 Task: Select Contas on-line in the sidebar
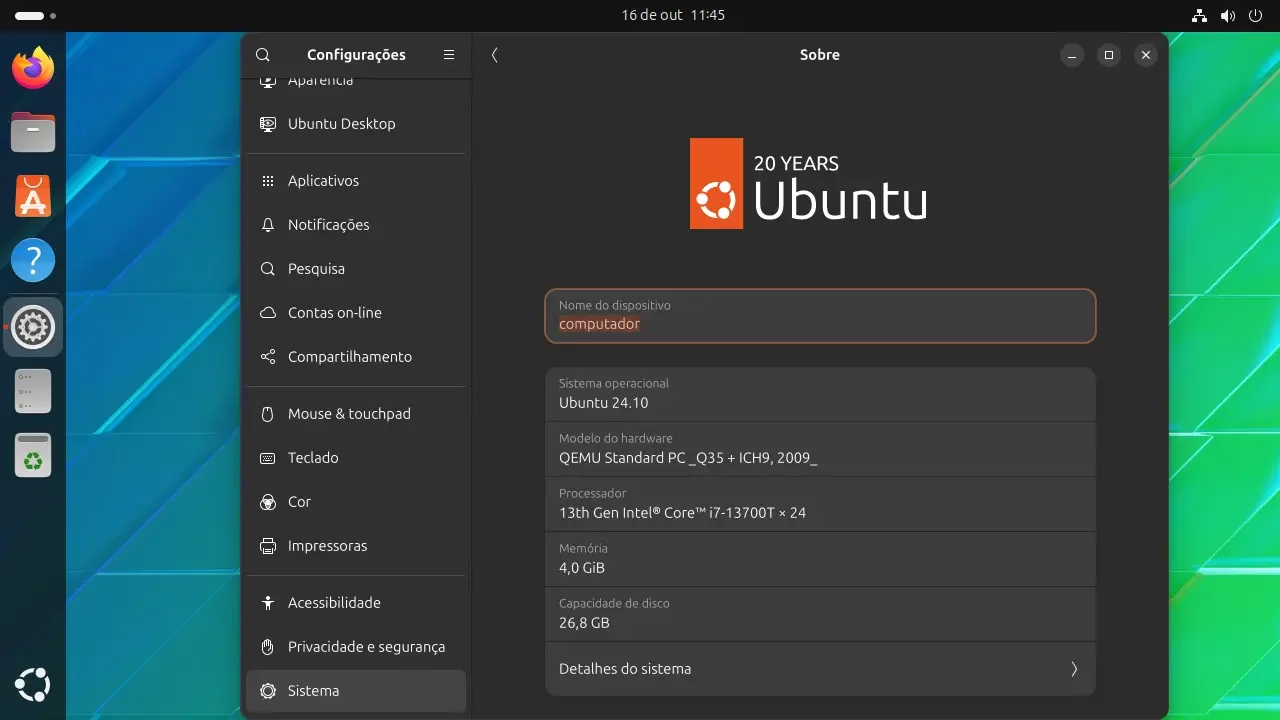(356, 313)
